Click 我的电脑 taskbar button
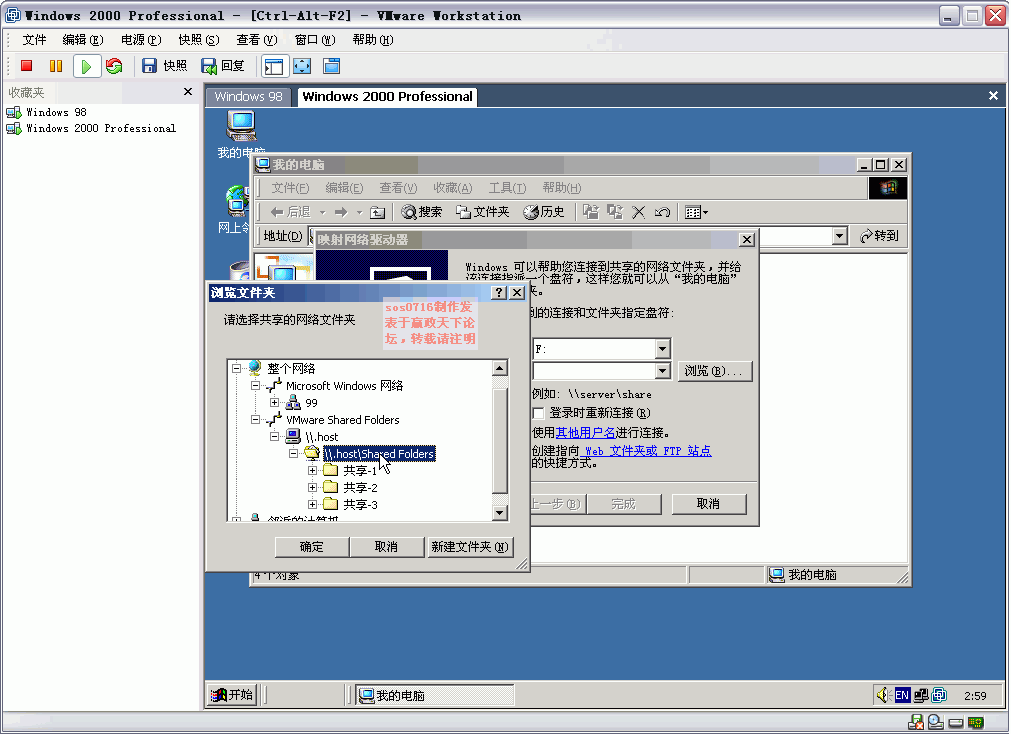 435,695
